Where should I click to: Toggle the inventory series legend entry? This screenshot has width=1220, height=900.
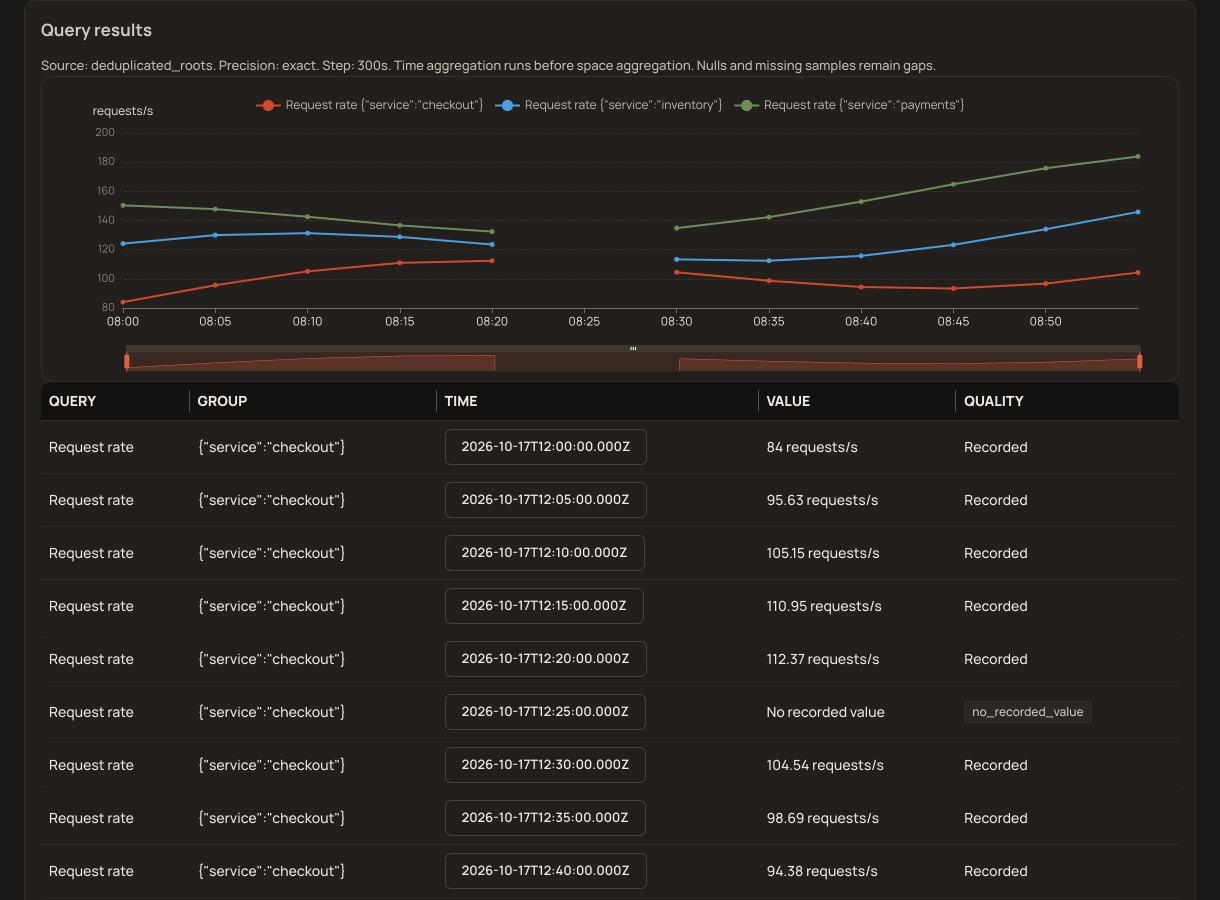click(609, 105)
